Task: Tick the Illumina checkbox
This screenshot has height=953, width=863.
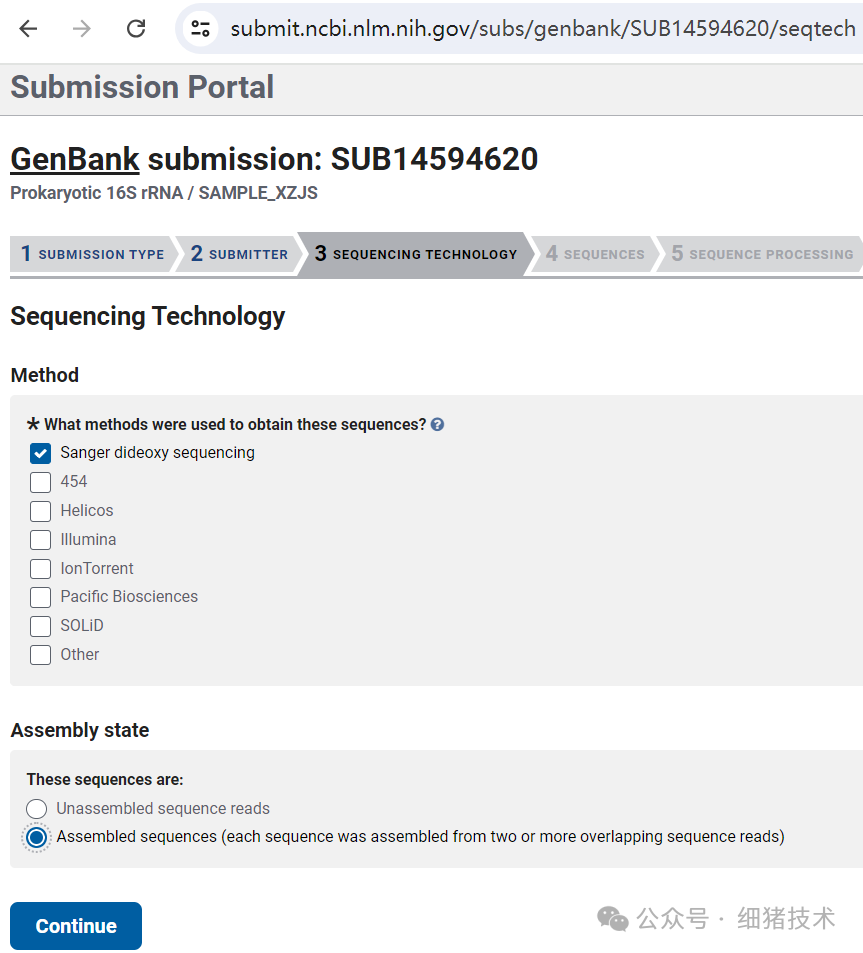Action: pyautogui.click(x=40, y=540)
